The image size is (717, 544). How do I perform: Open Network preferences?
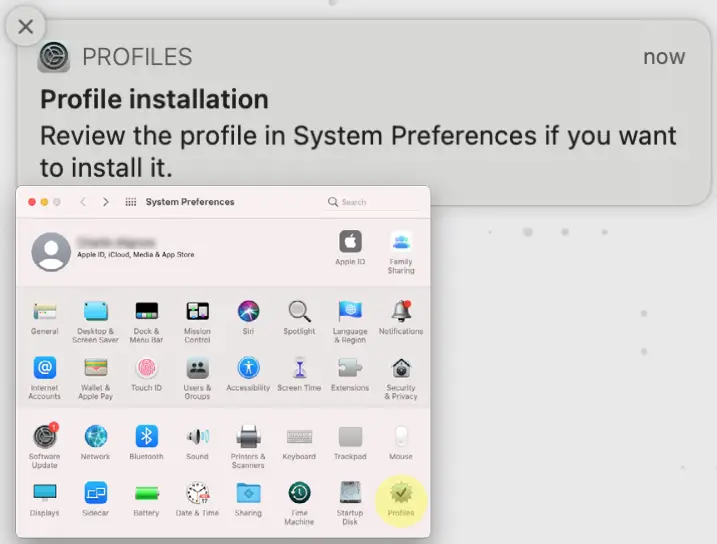(95, 442)
